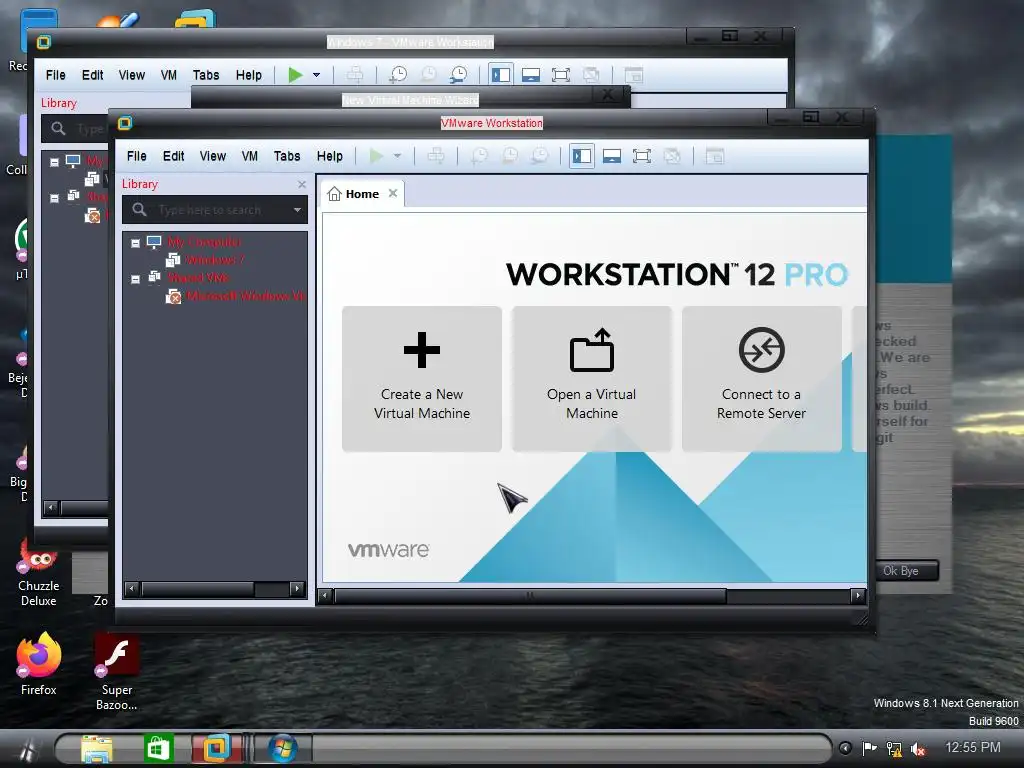This screenshot has width=1024, height=768.
Task: Click right arrow of the Home page horizontal scrollbar
Action: click(x=858, y=596)
